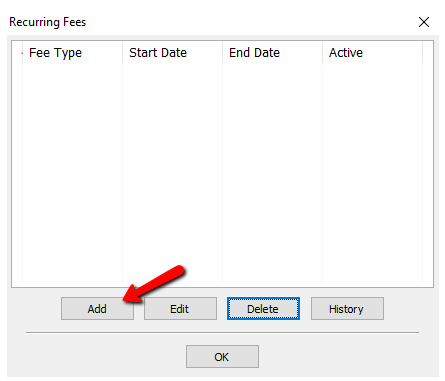The width and height of the screenshot is (445, 381).
Task: Open the Edit fee button
Action: [x=180, y=309]
